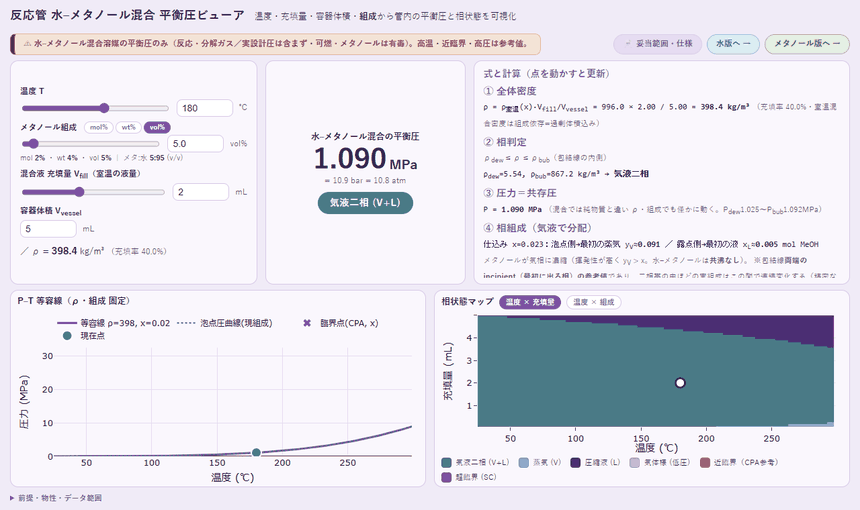Toggle 臨界点(CPA, x) legend entry
860x510 pixels.
341,323
